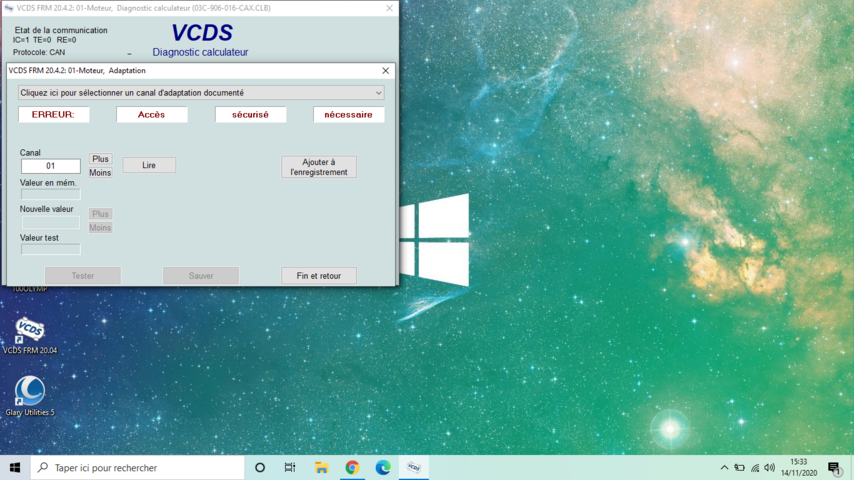Click the Diagnostic calculateur heading
This screenshot has height=480, width=854.
[x=200, y=52]
